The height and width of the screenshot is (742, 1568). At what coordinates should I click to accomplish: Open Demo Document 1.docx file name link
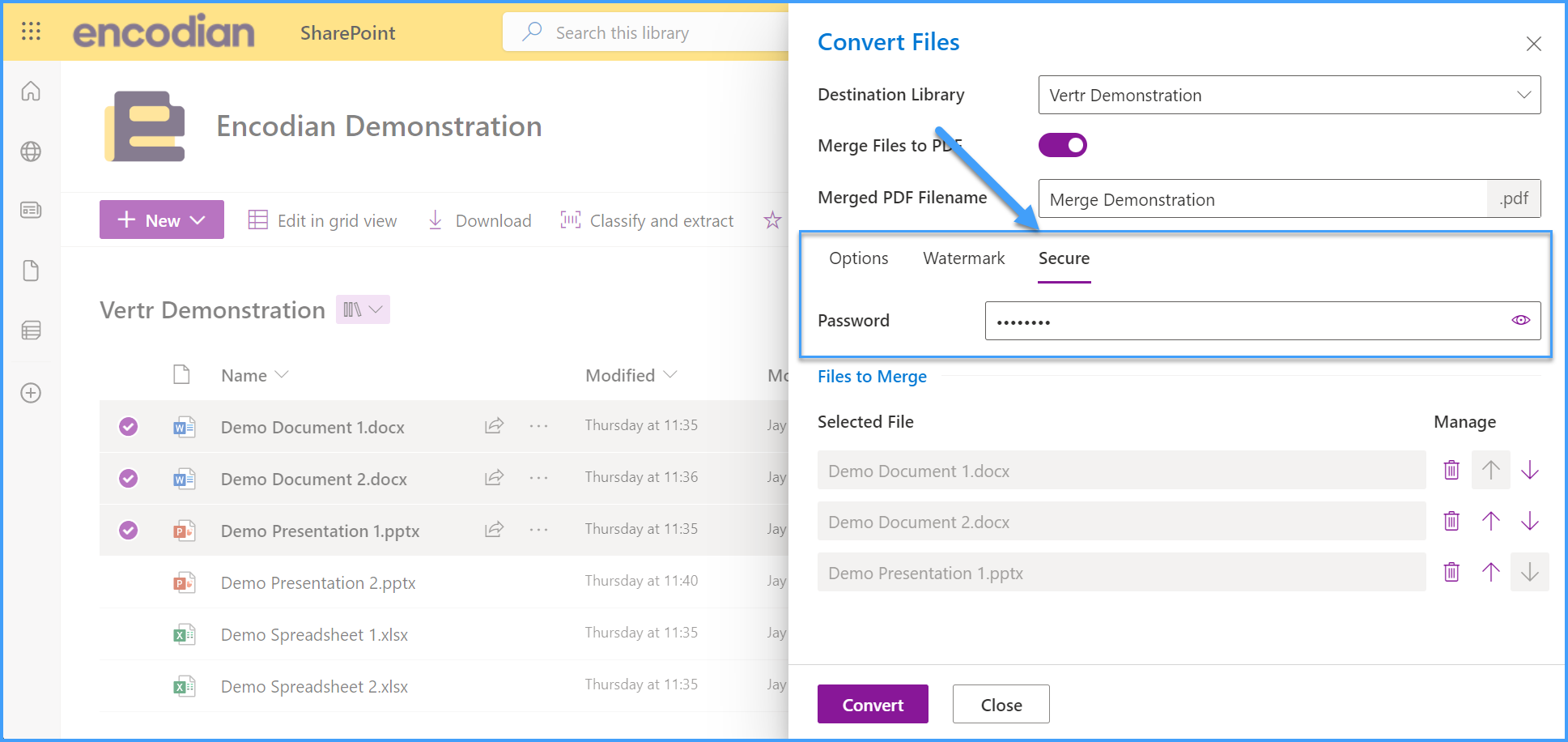pyautogui.click(x=312, y=427)
